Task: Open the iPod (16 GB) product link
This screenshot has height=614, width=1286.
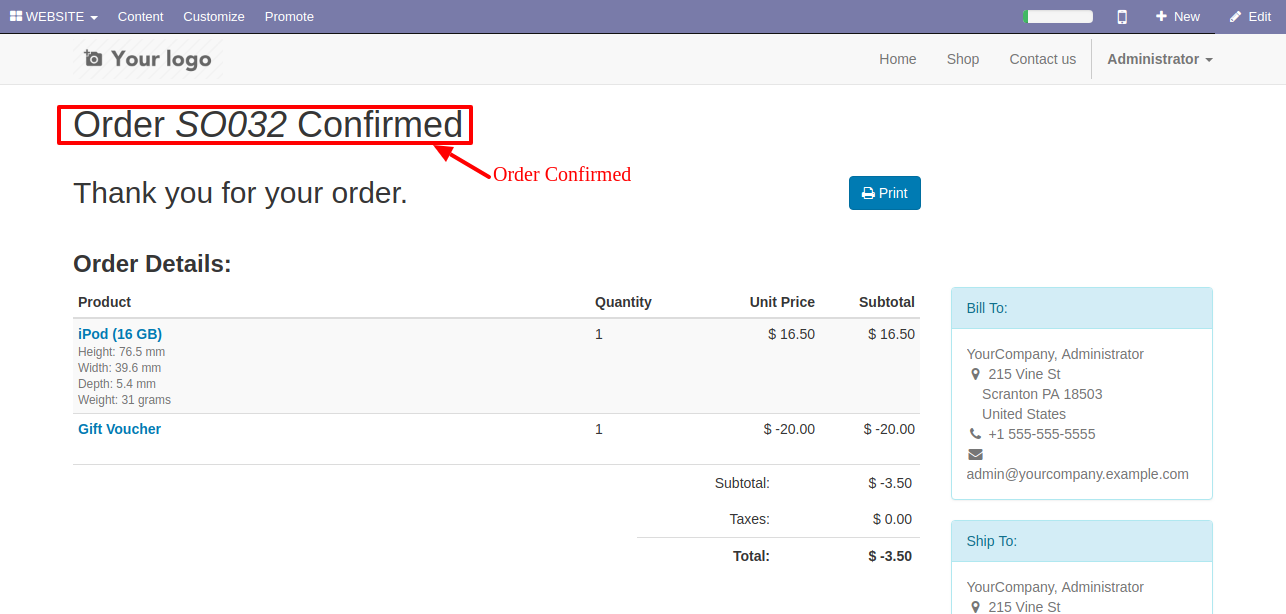Action: 120,334
